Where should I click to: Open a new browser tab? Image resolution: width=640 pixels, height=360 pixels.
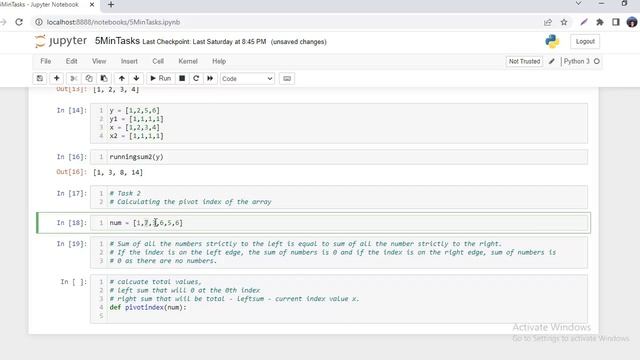coord(111,4)
